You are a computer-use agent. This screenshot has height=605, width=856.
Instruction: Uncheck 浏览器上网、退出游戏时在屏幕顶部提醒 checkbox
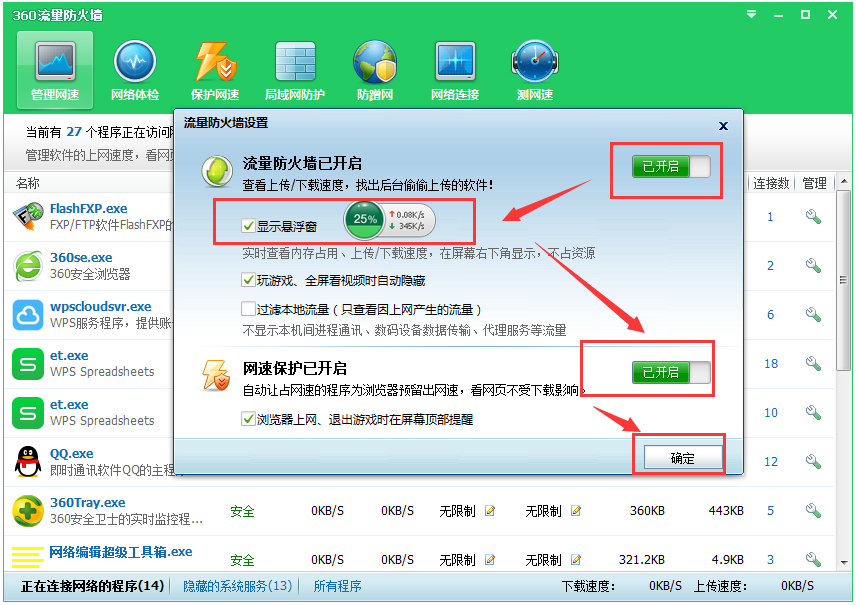pyautogui.click(x=248, y=419)
